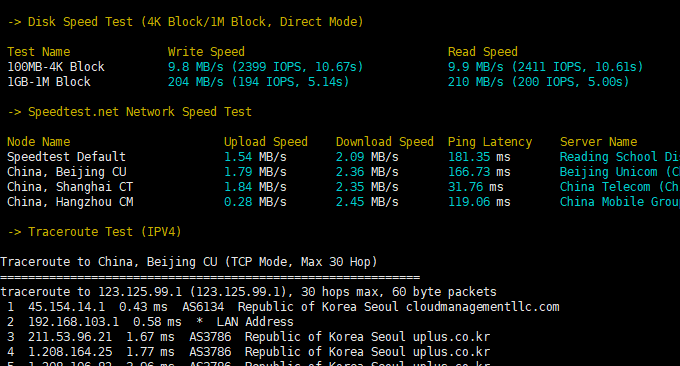Select hop 1 IP '45.154.14.1'
This screenshot has height=366, width=680.
point(66,307)
